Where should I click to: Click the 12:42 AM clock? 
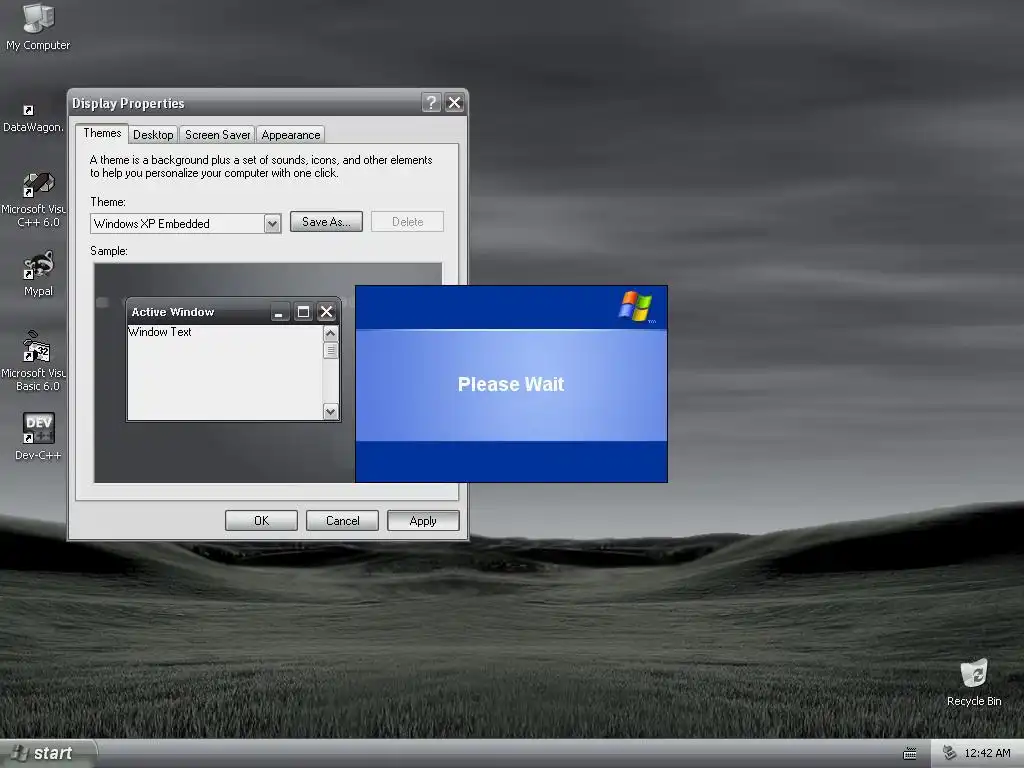[x=987, y=753]
